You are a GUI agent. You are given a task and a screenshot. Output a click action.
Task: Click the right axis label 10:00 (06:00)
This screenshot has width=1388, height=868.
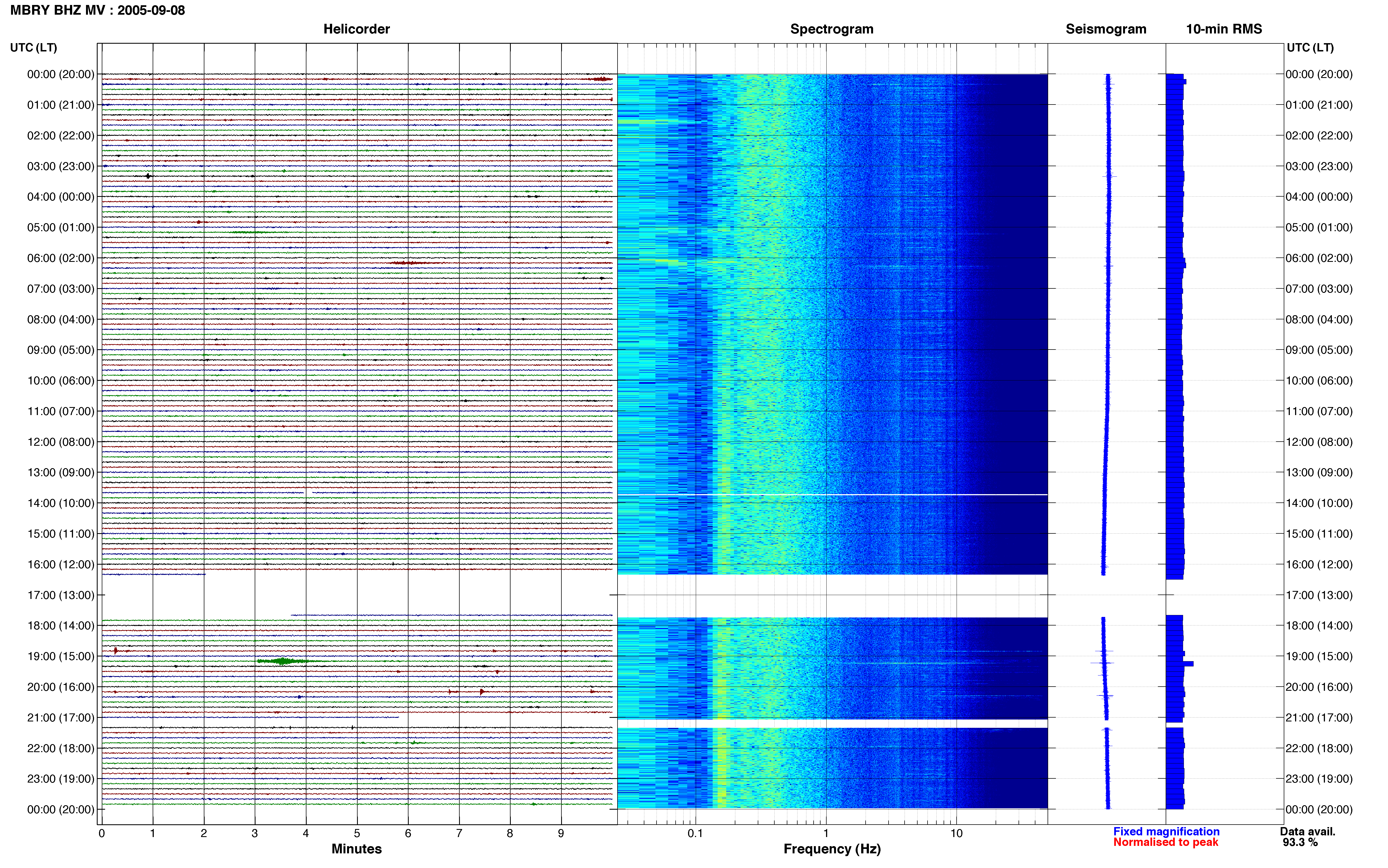1319,380
